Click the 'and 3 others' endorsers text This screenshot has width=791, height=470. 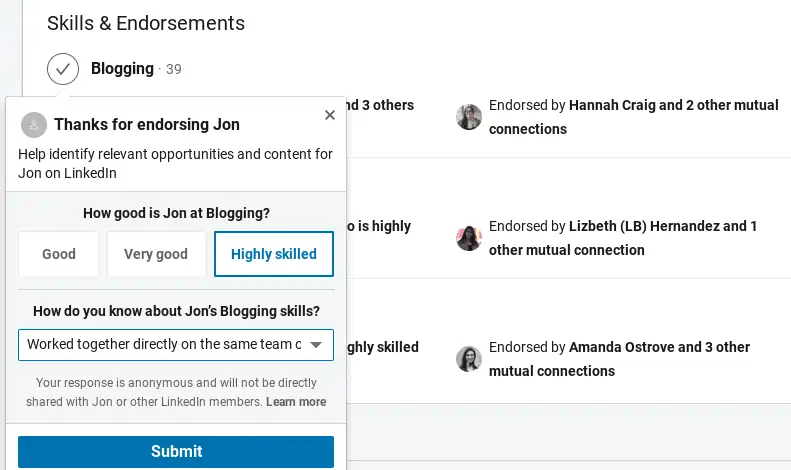380,105
